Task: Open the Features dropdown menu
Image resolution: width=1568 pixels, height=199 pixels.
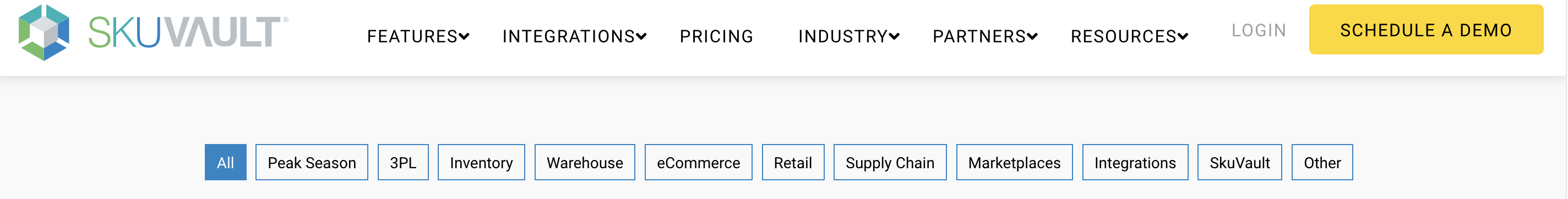Action: pyautogui.click(x=418, y=36)
